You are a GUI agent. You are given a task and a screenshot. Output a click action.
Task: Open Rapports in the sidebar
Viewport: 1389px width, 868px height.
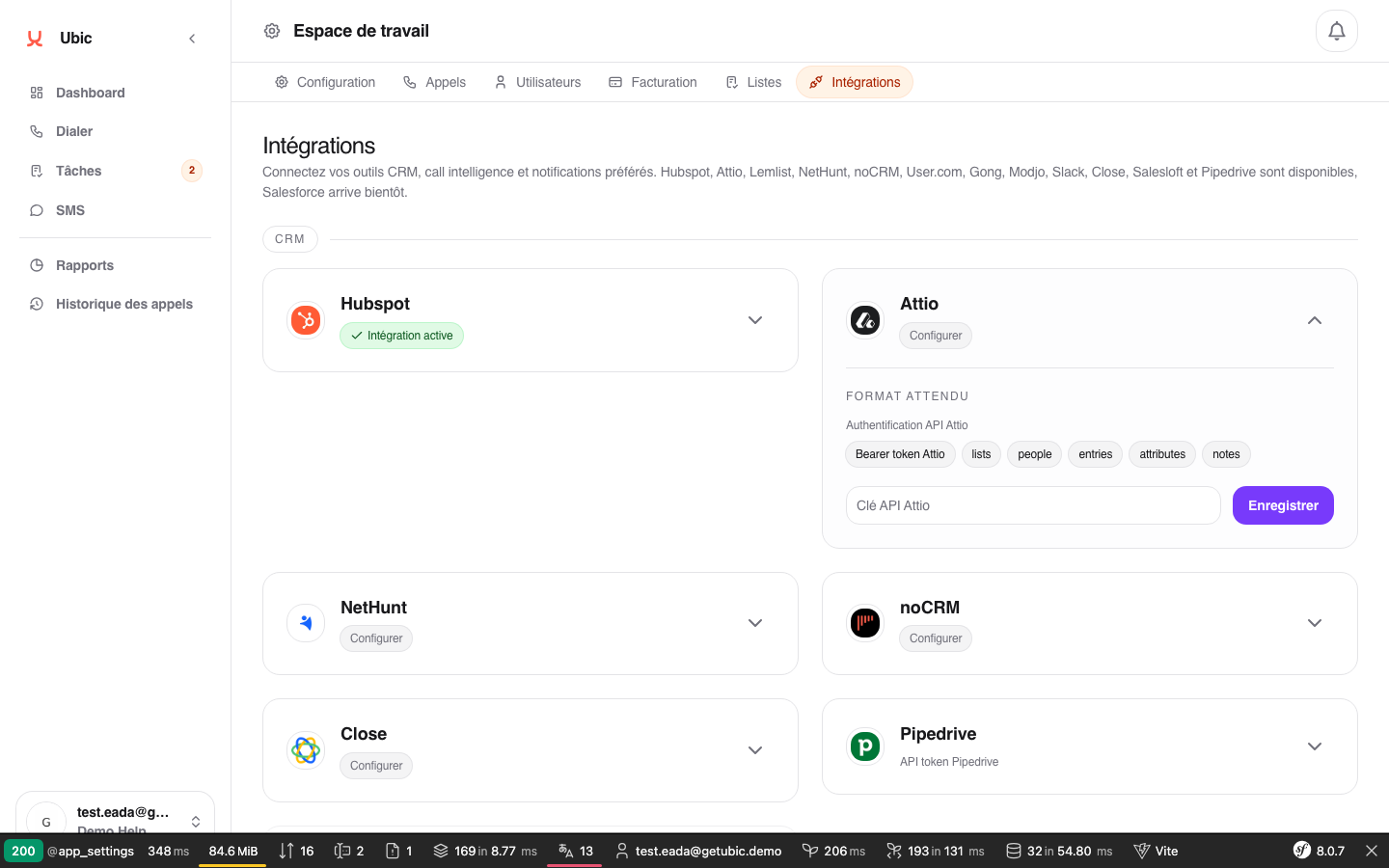115,265
